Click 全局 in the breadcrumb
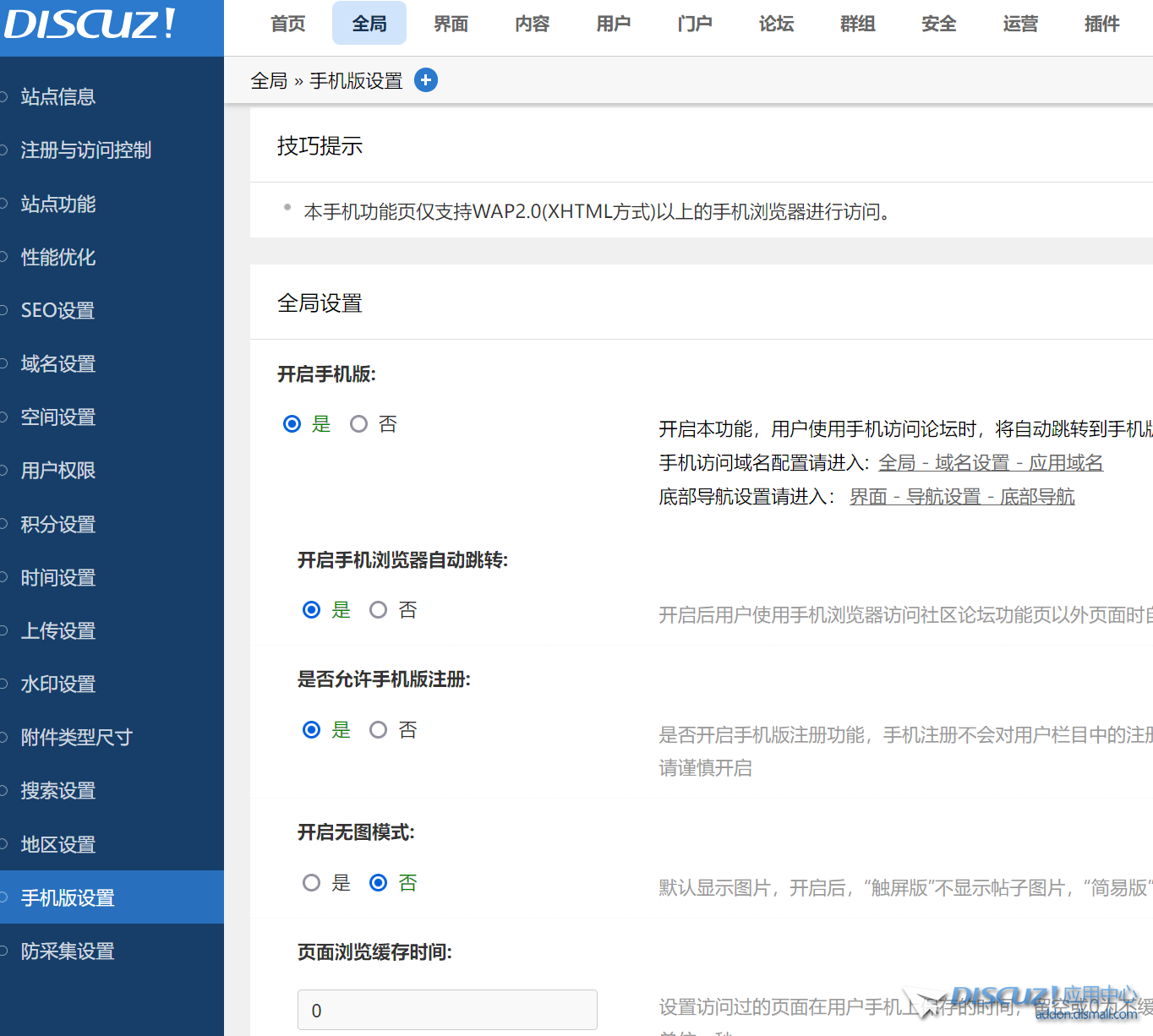1153x1036 pixels. 269,81
